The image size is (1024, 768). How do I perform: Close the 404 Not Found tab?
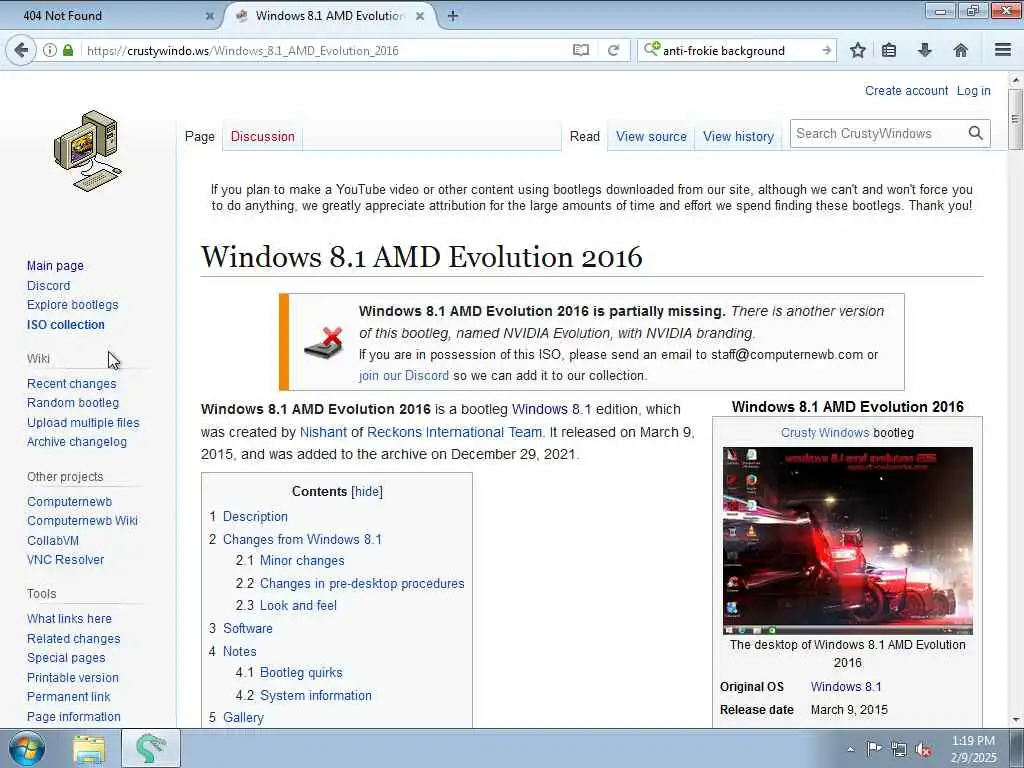210,16
